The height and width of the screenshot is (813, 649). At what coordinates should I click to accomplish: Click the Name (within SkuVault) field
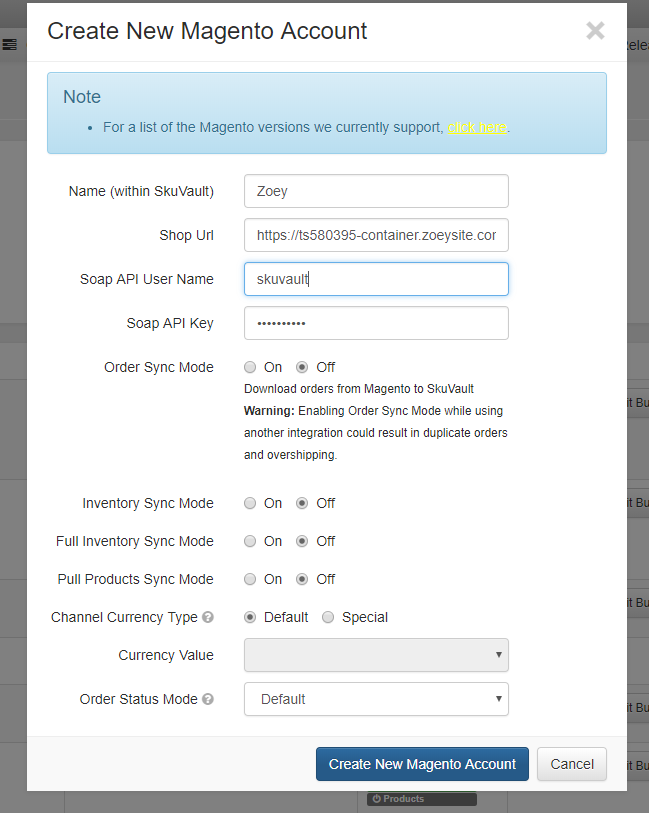pos(376,191)
